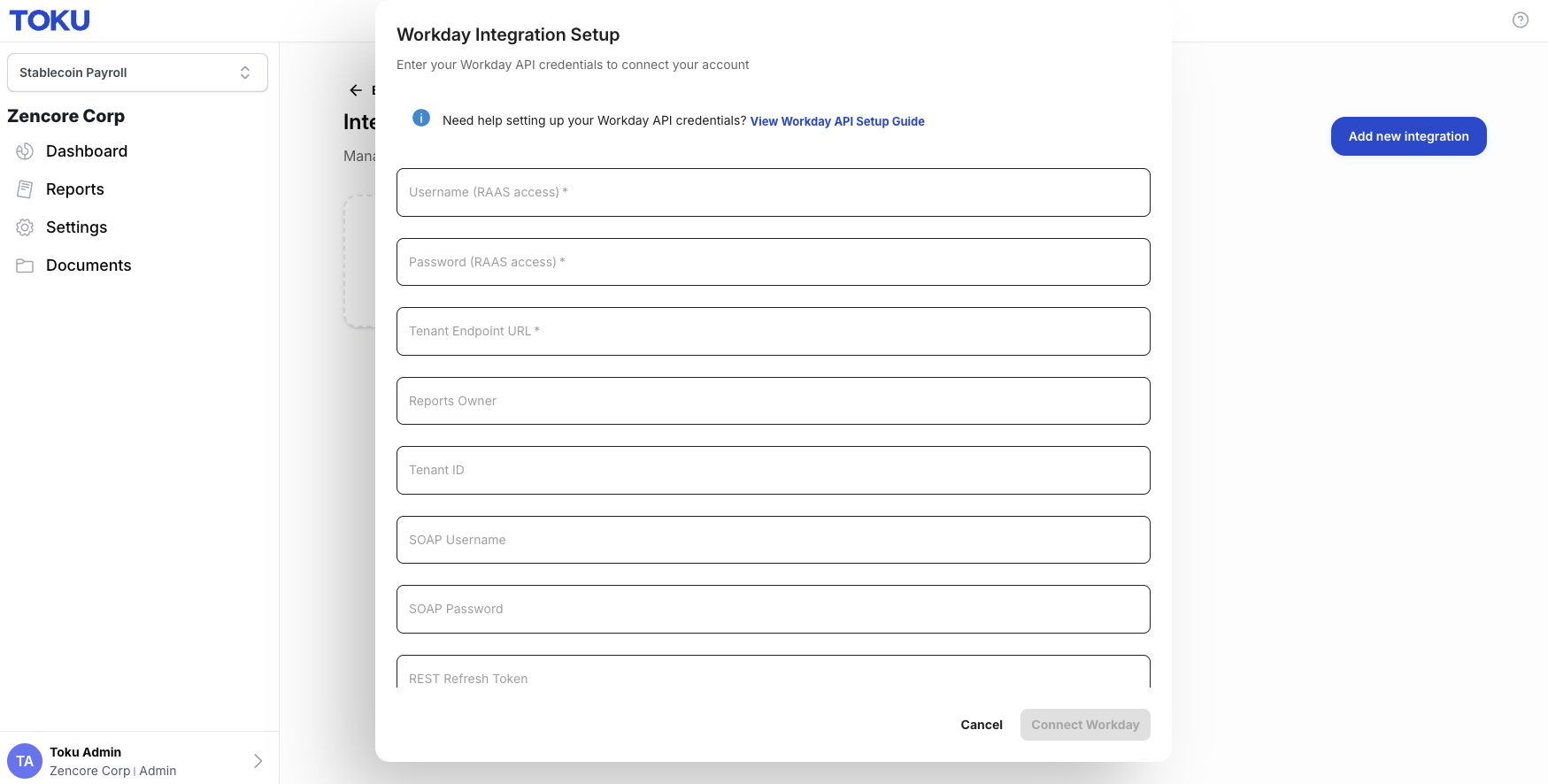Click the Dashboard icon in sidebar
The height and width of the screenshot is (784, 1548).
coord(25,151)
